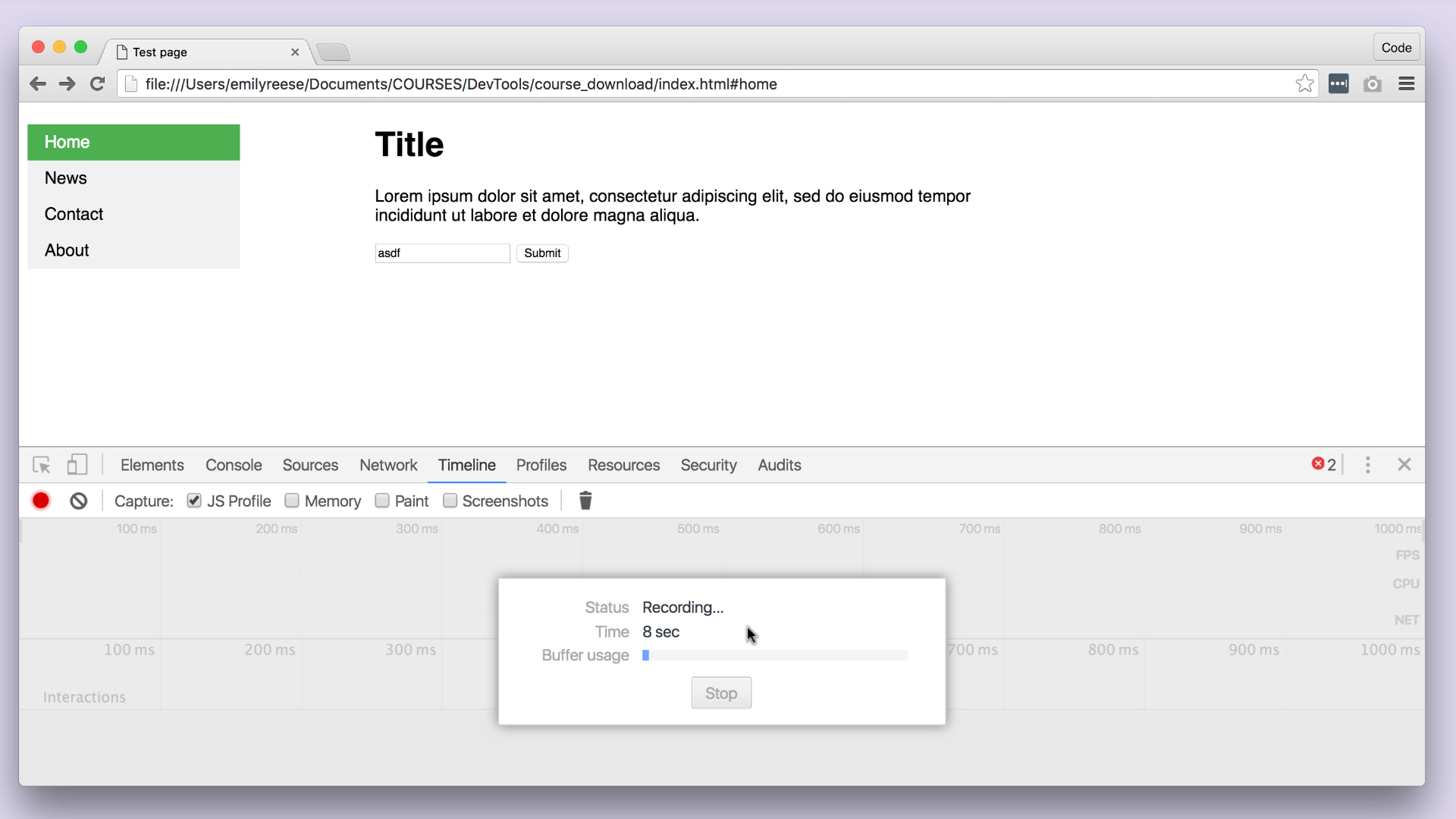The width and height of the screenshot is (1456, 819).
Task: Enable the Screenshots capture checkbox
Action: coord(450,501)
